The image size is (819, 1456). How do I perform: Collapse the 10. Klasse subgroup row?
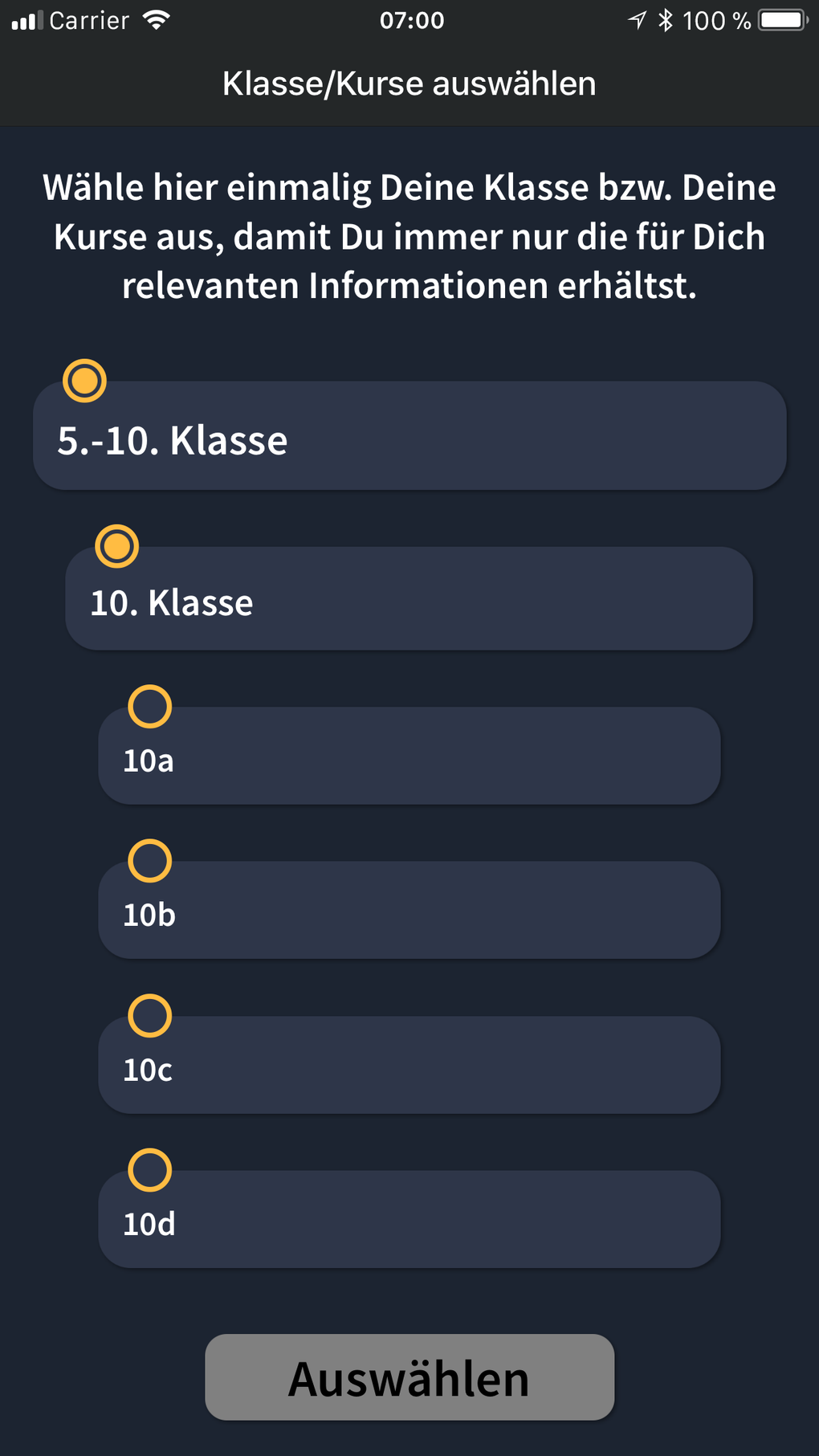tap(409, 602)
